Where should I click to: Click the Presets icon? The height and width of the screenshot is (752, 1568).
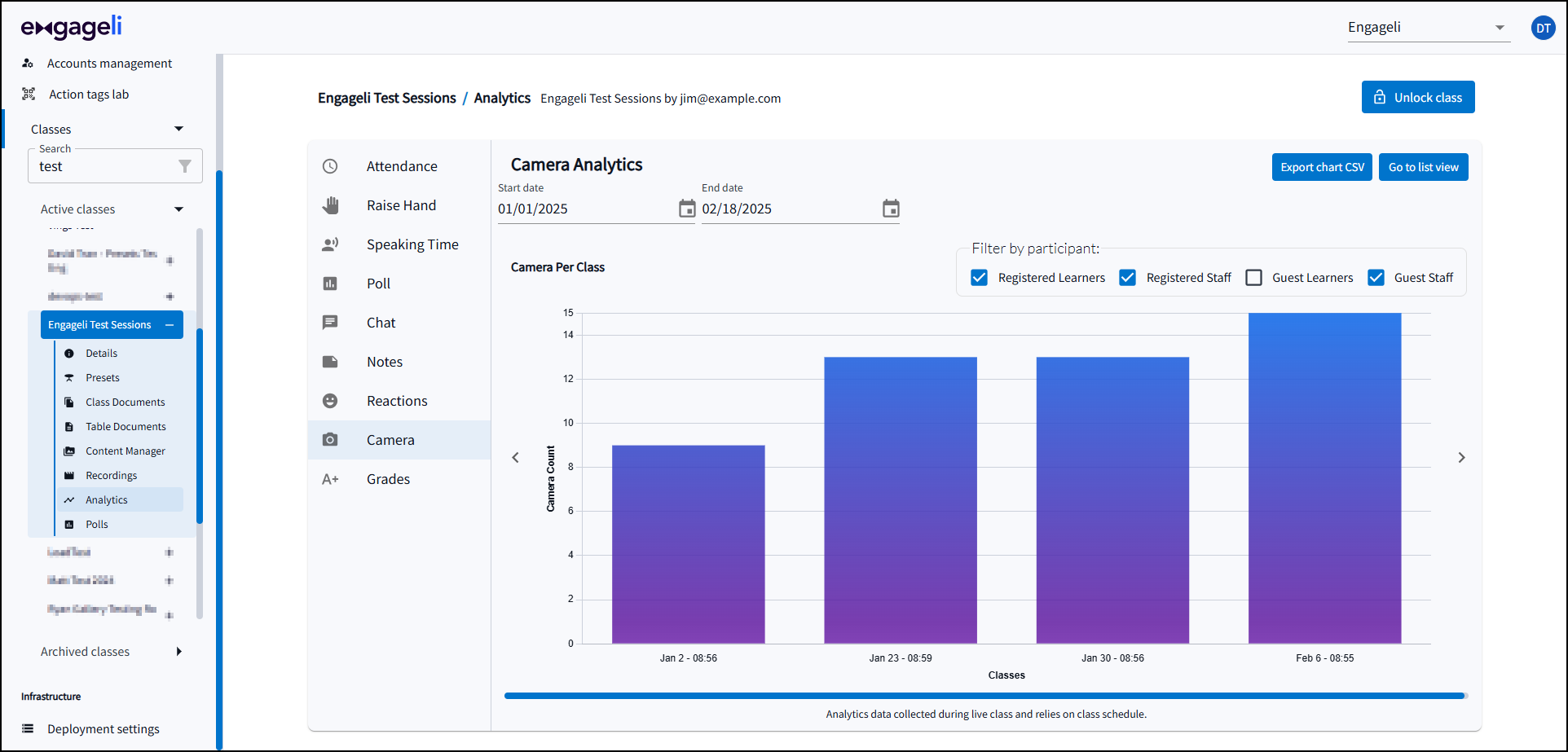[69, 378]
